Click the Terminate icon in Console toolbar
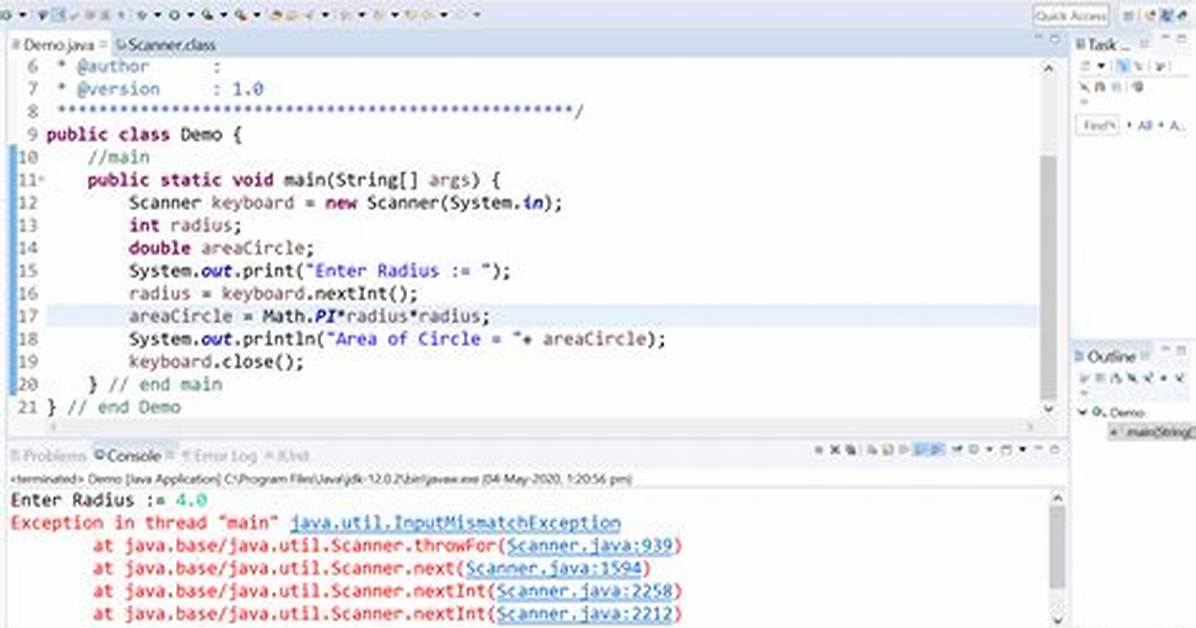 (x=818, y=449)
